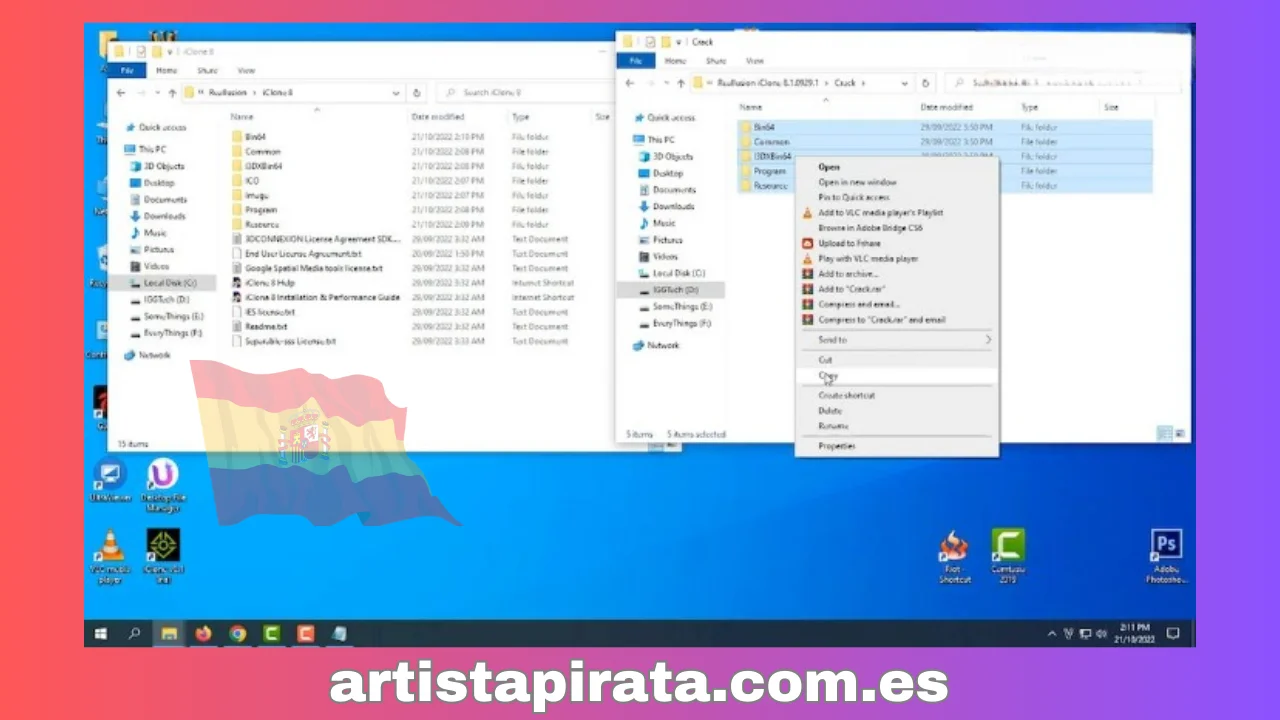The image size is (1280, 720).
Task: Open the Share tab in Crack window
Action: (x=715, y=61)
